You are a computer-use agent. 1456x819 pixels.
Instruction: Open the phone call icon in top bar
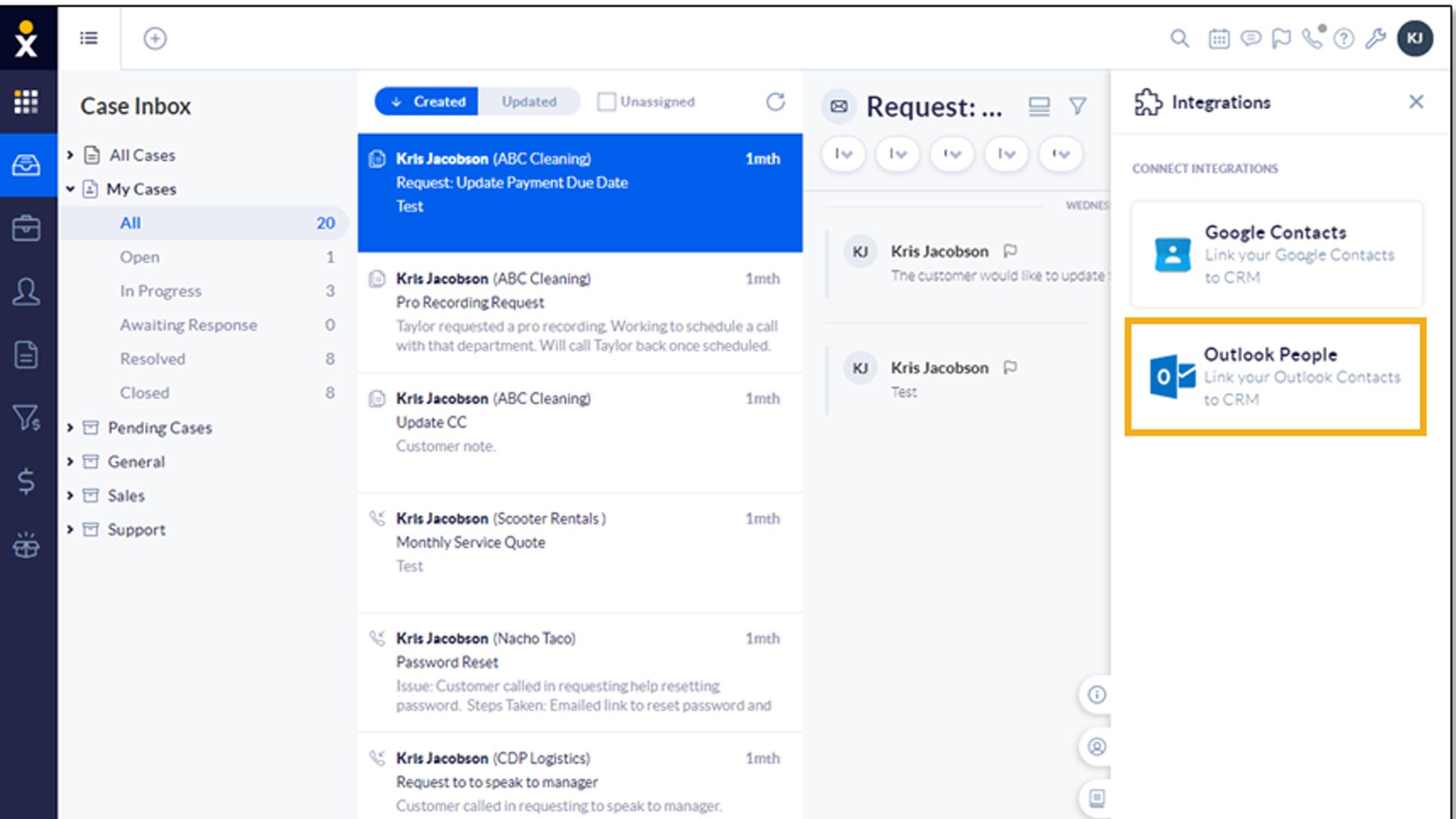pos(1313,38)
